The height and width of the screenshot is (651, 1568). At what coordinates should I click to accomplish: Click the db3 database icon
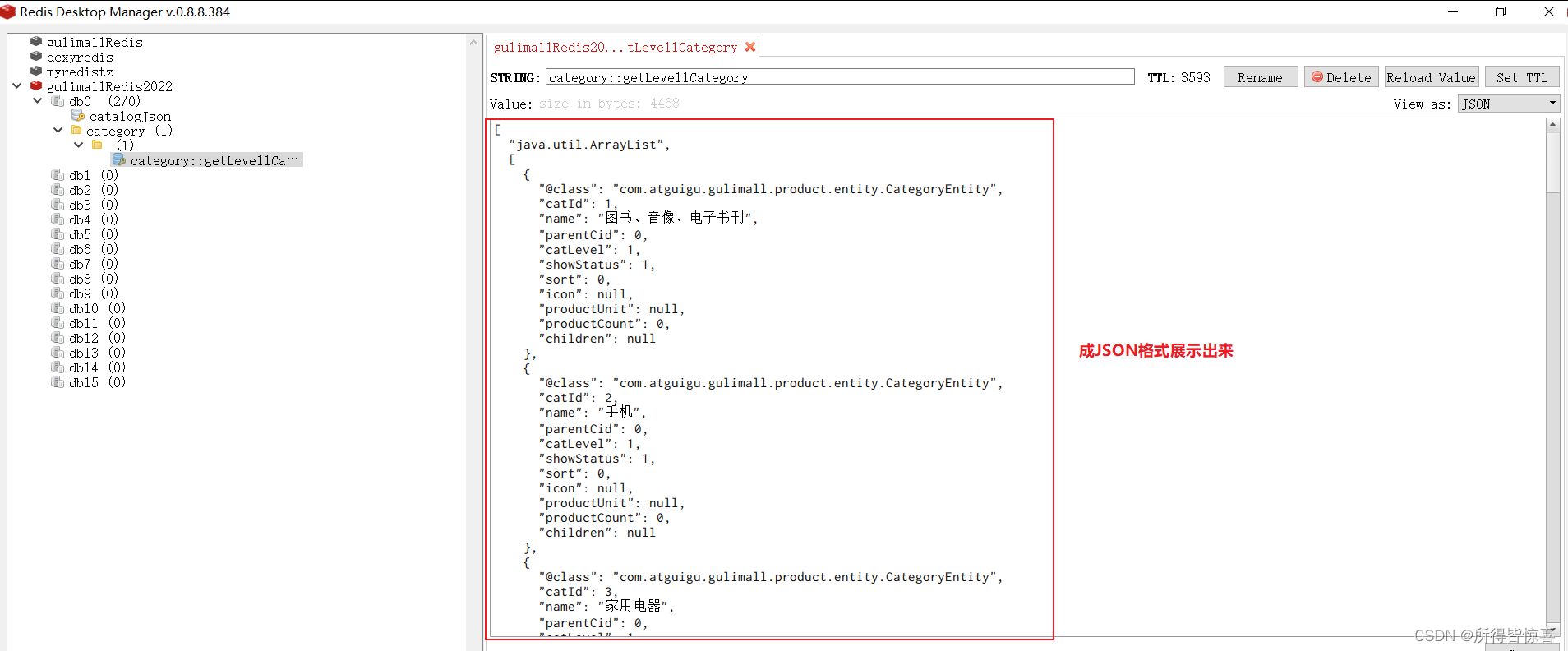tap(58, 205)
